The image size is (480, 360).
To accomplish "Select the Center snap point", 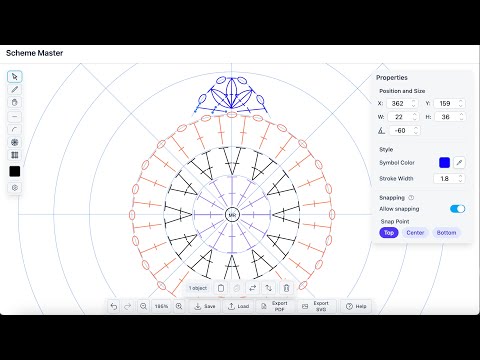I will (x=415, y=233).
